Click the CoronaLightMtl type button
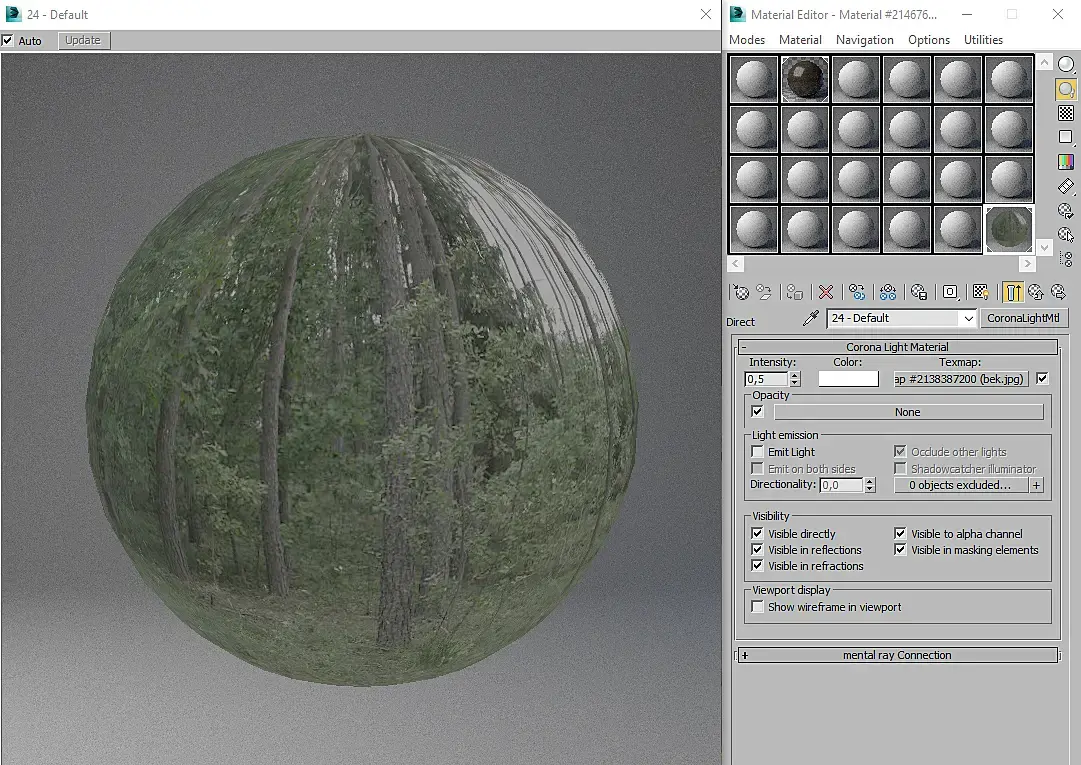Screen dimensions: 1081x765 click(x=1024, y=318)
